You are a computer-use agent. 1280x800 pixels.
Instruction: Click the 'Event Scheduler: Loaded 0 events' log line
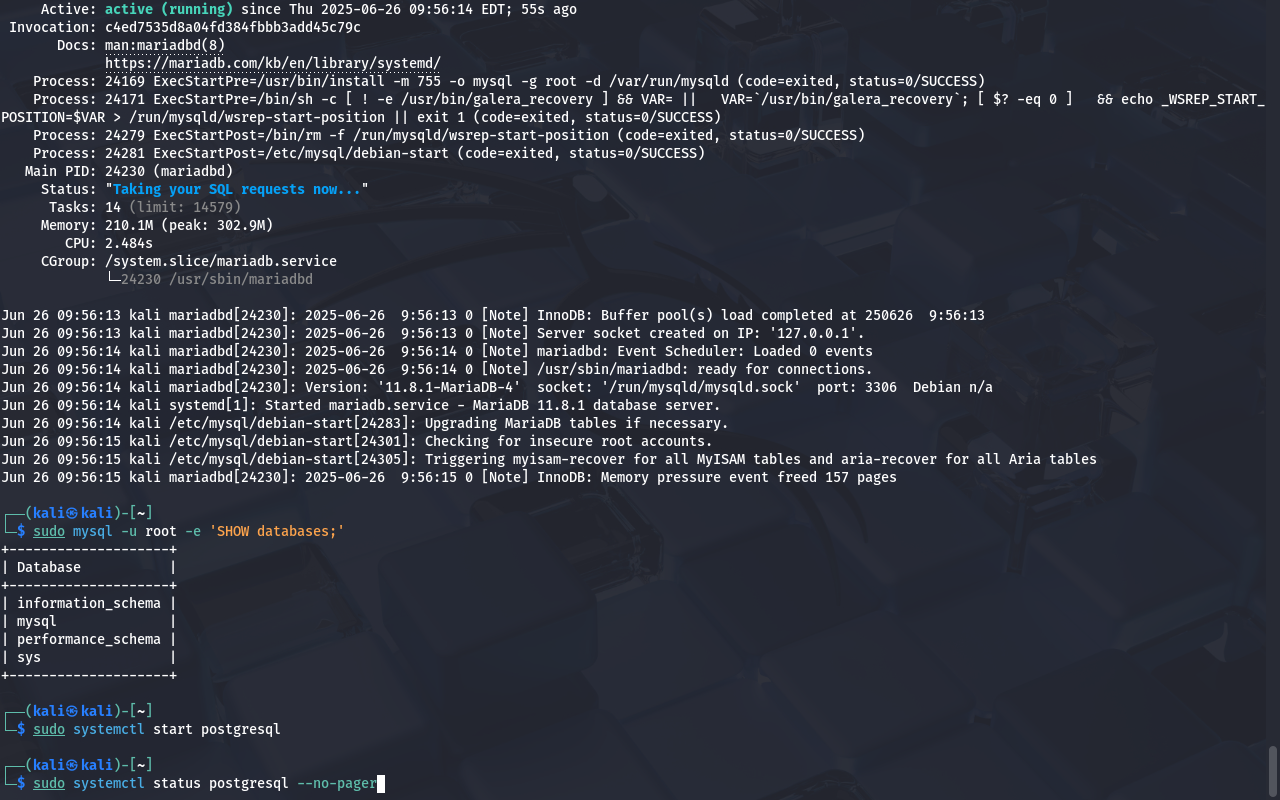tap(437, 351)
